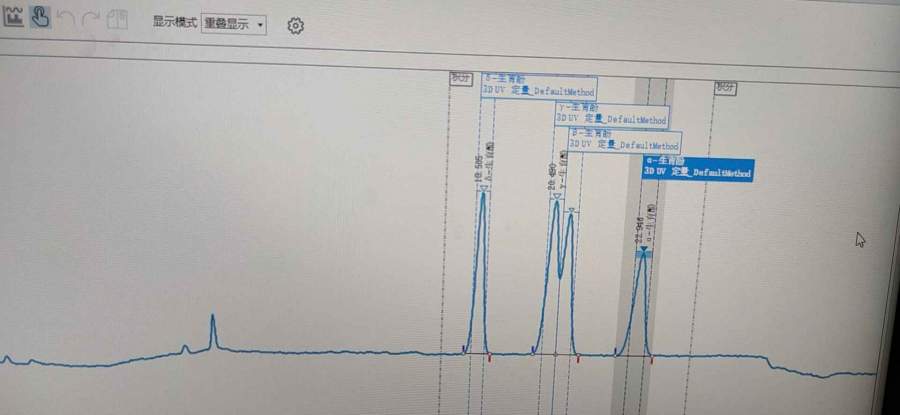Click the triangle apex marker at 18.505 peak

(484, 188)
